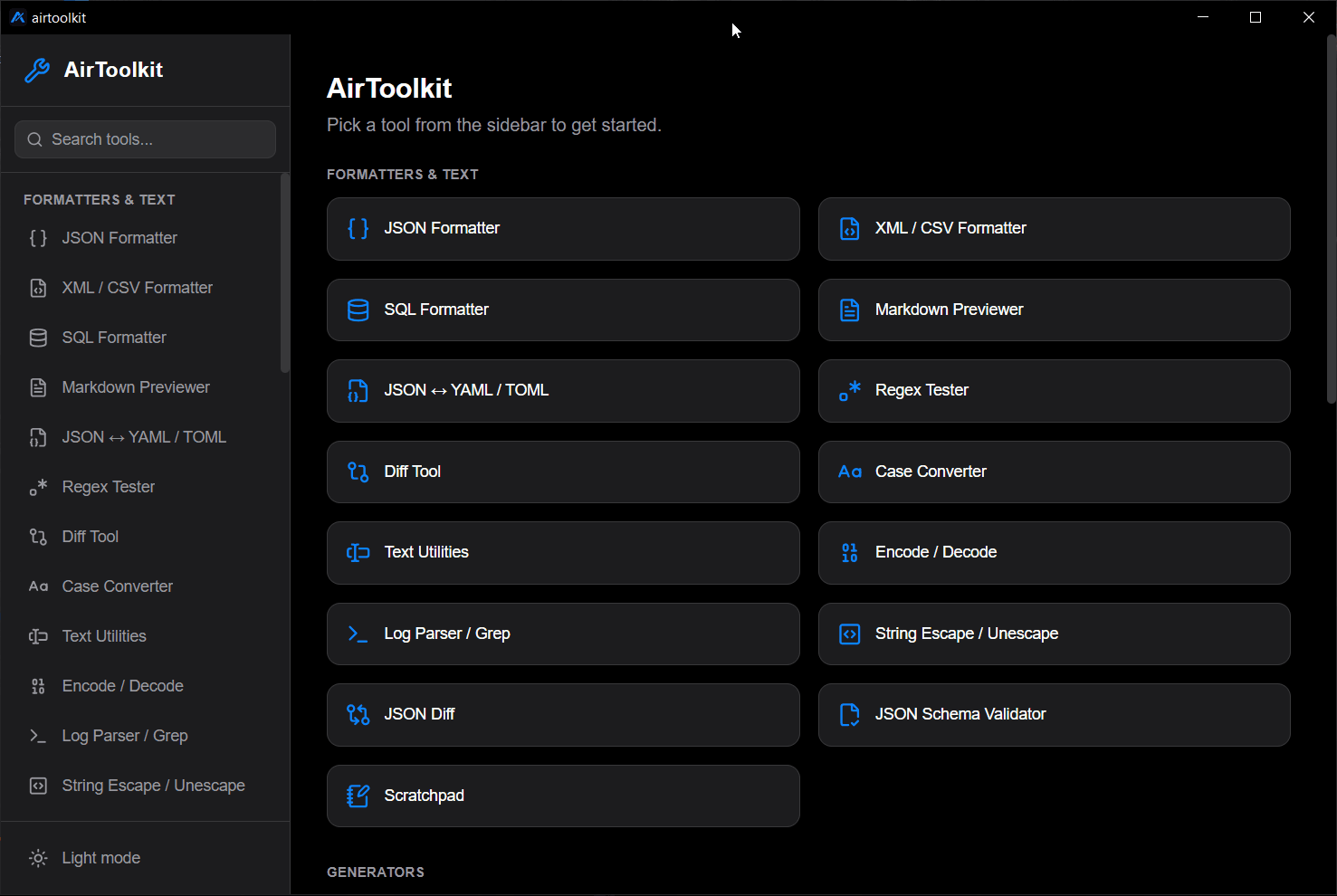This screenshot has height=896, width=1337.
Task: Select Encode / Decode in the sidebar
Action: coord(145,686)
